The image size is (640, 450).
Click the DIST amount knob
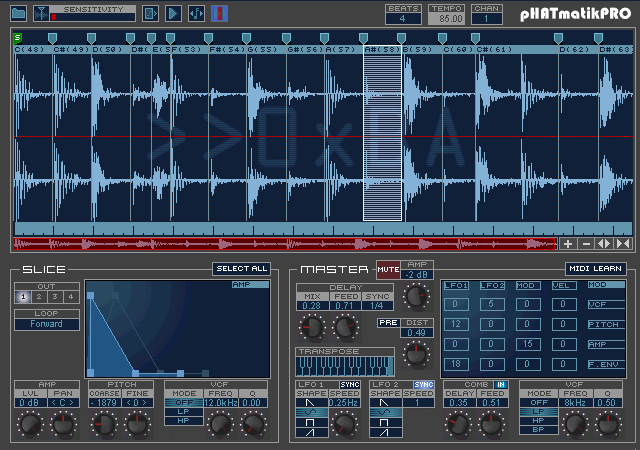416,354
